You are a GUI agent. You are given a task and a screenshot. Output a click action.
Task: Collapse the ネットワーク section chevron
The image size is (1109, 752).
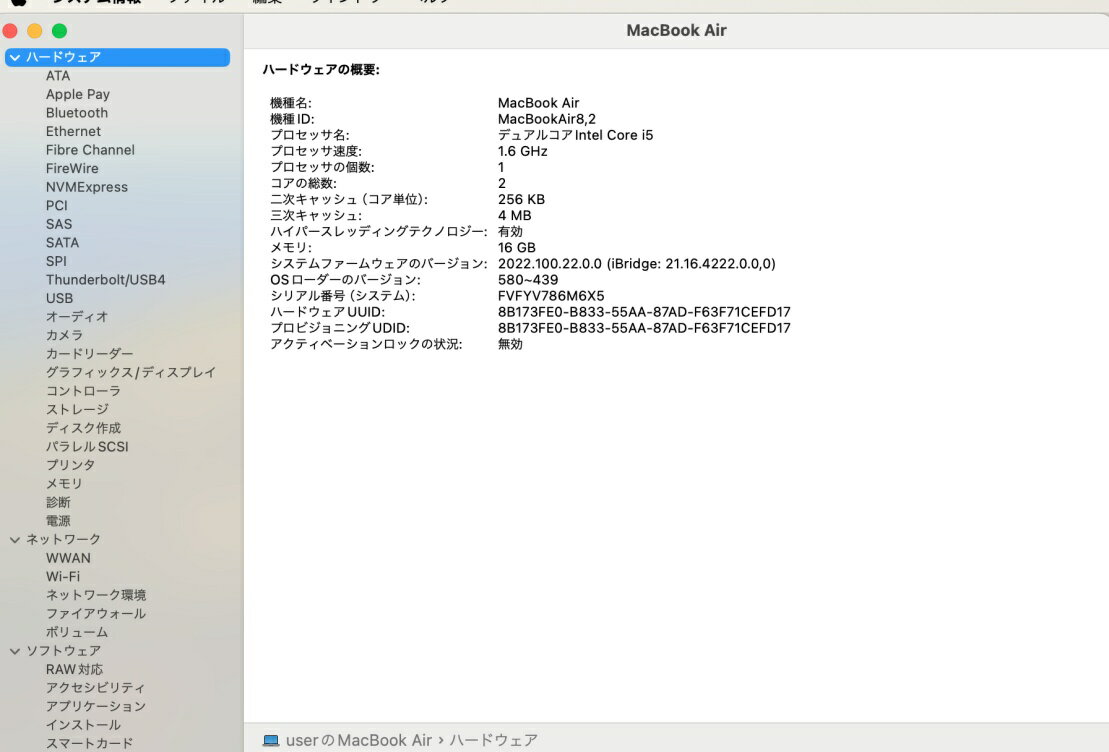[x=14, y=540]
